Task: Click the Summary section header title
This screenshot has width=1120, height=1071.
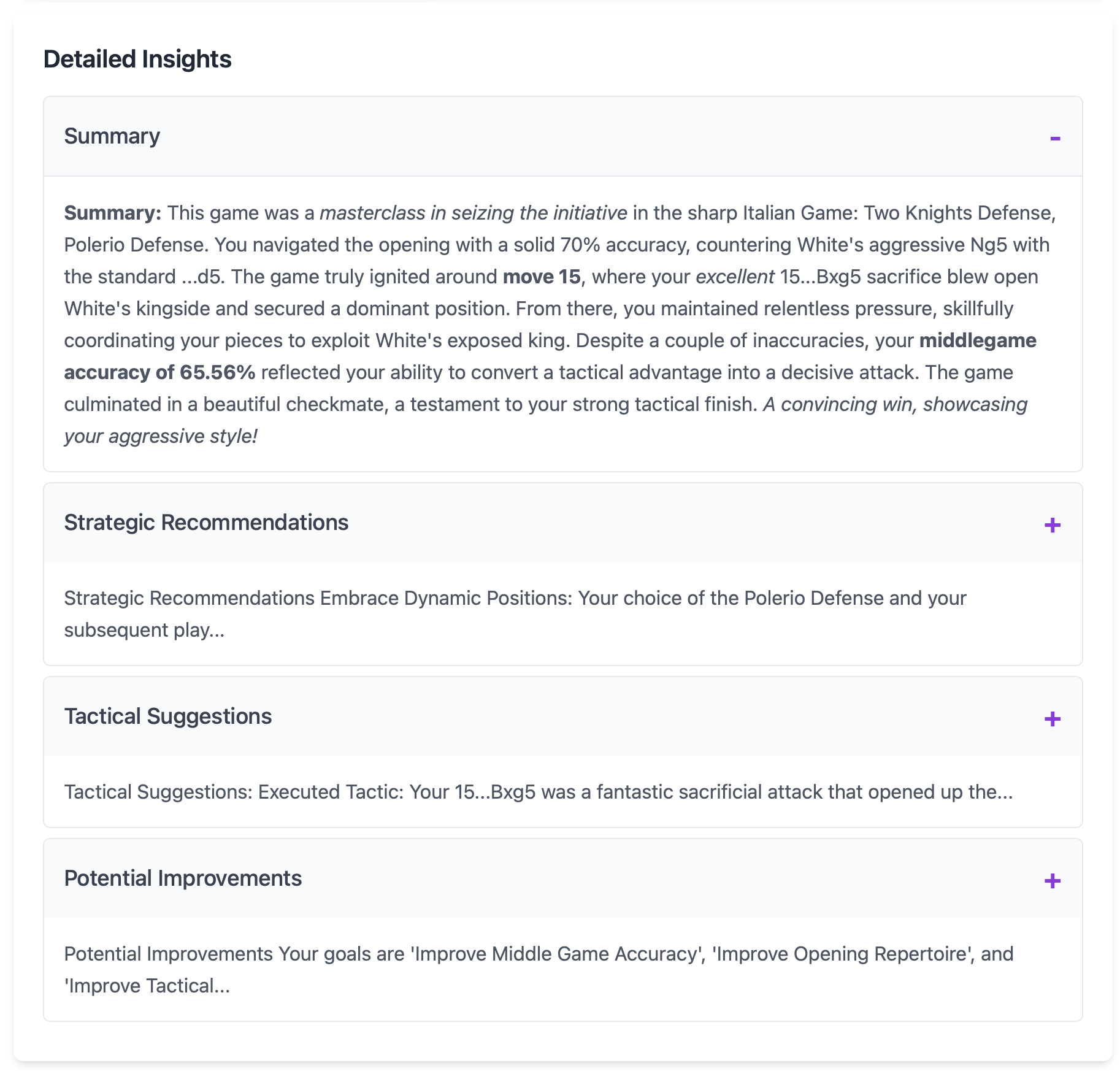Action: tap(112, 136)
